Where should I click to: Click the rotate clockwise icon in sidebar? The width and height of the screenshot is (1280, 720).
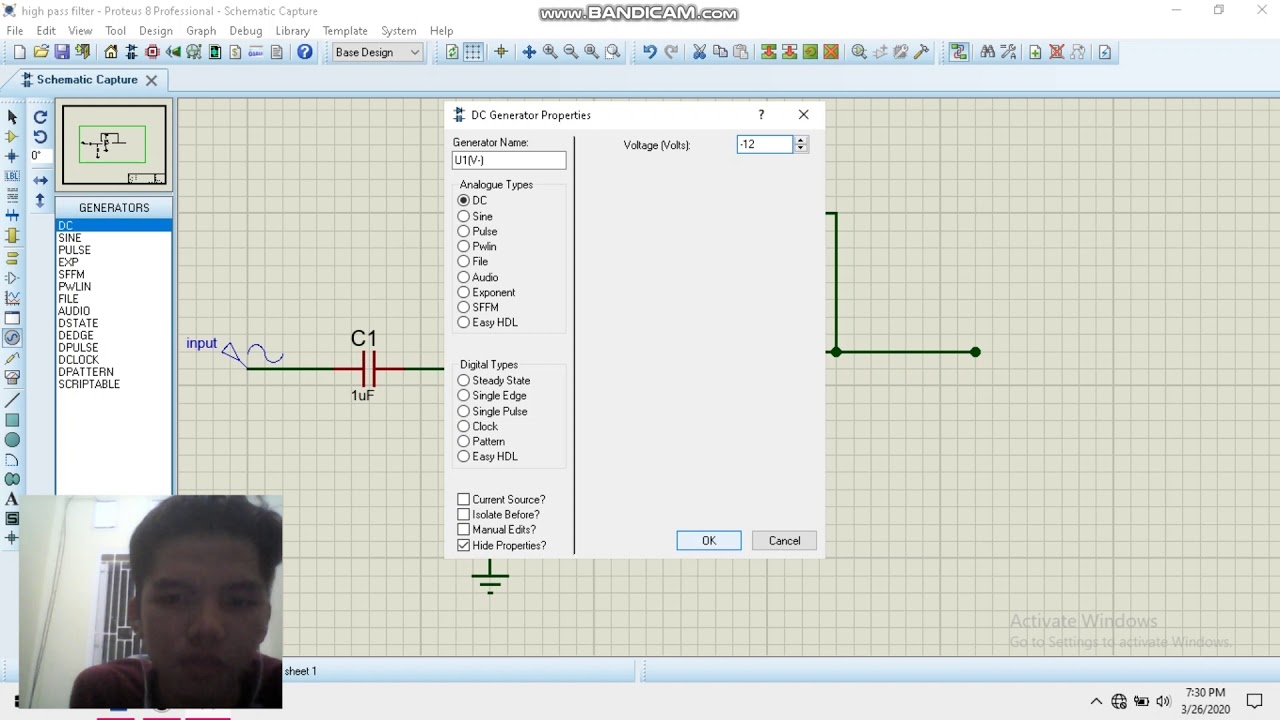40,117
